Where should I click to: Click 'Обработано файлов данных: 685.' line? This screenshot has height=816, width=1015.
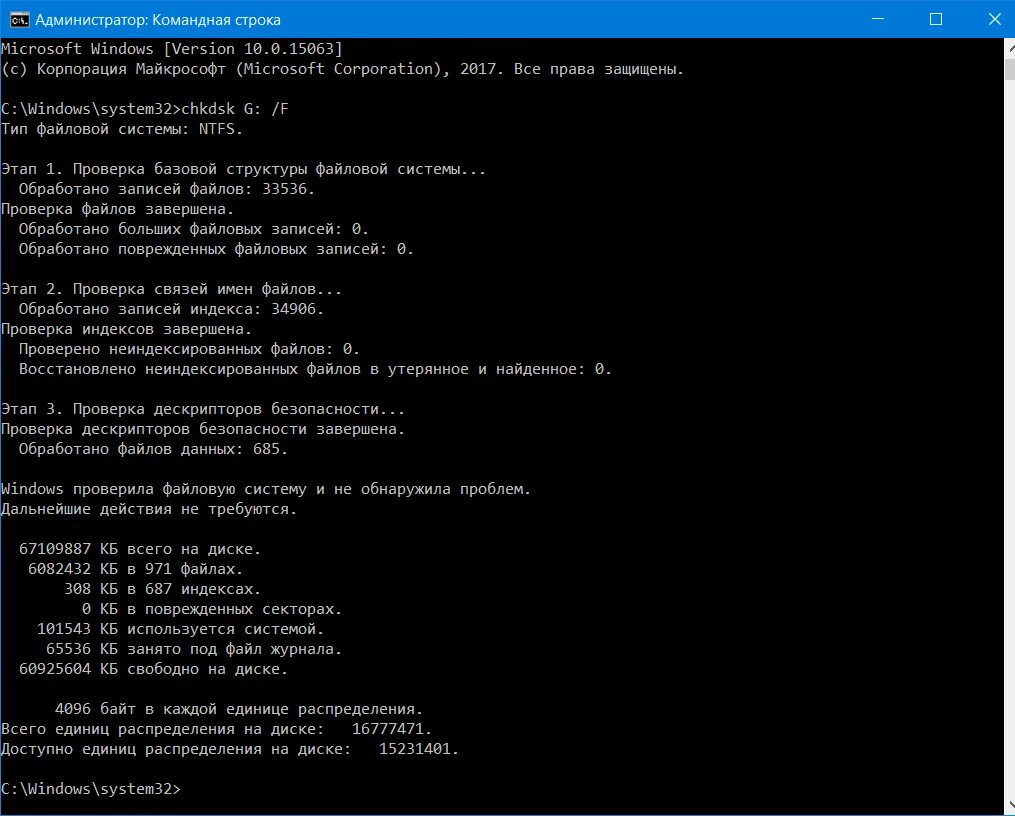153,449
